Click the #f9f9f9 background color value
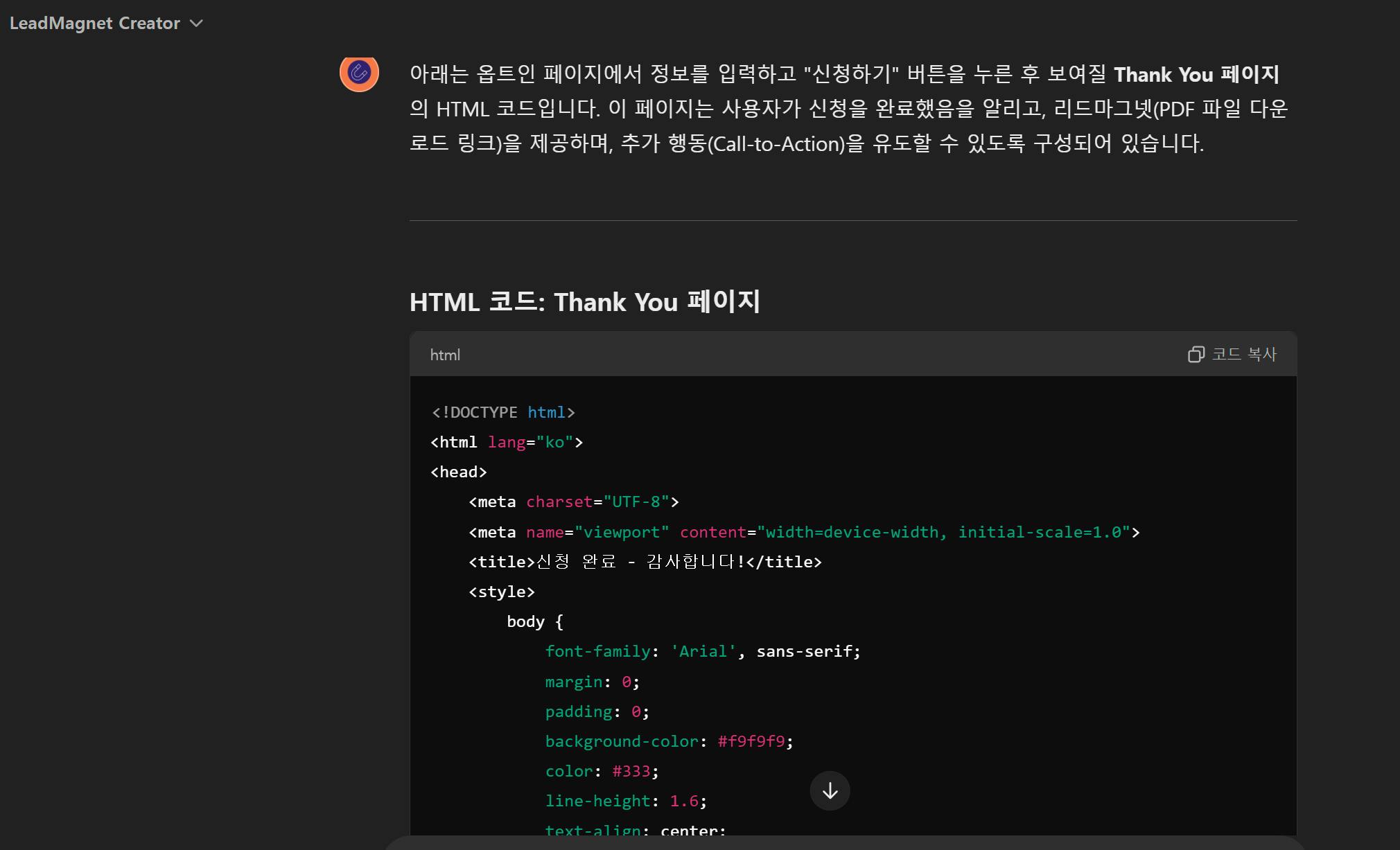1400x850 pixels. point(751,741)
